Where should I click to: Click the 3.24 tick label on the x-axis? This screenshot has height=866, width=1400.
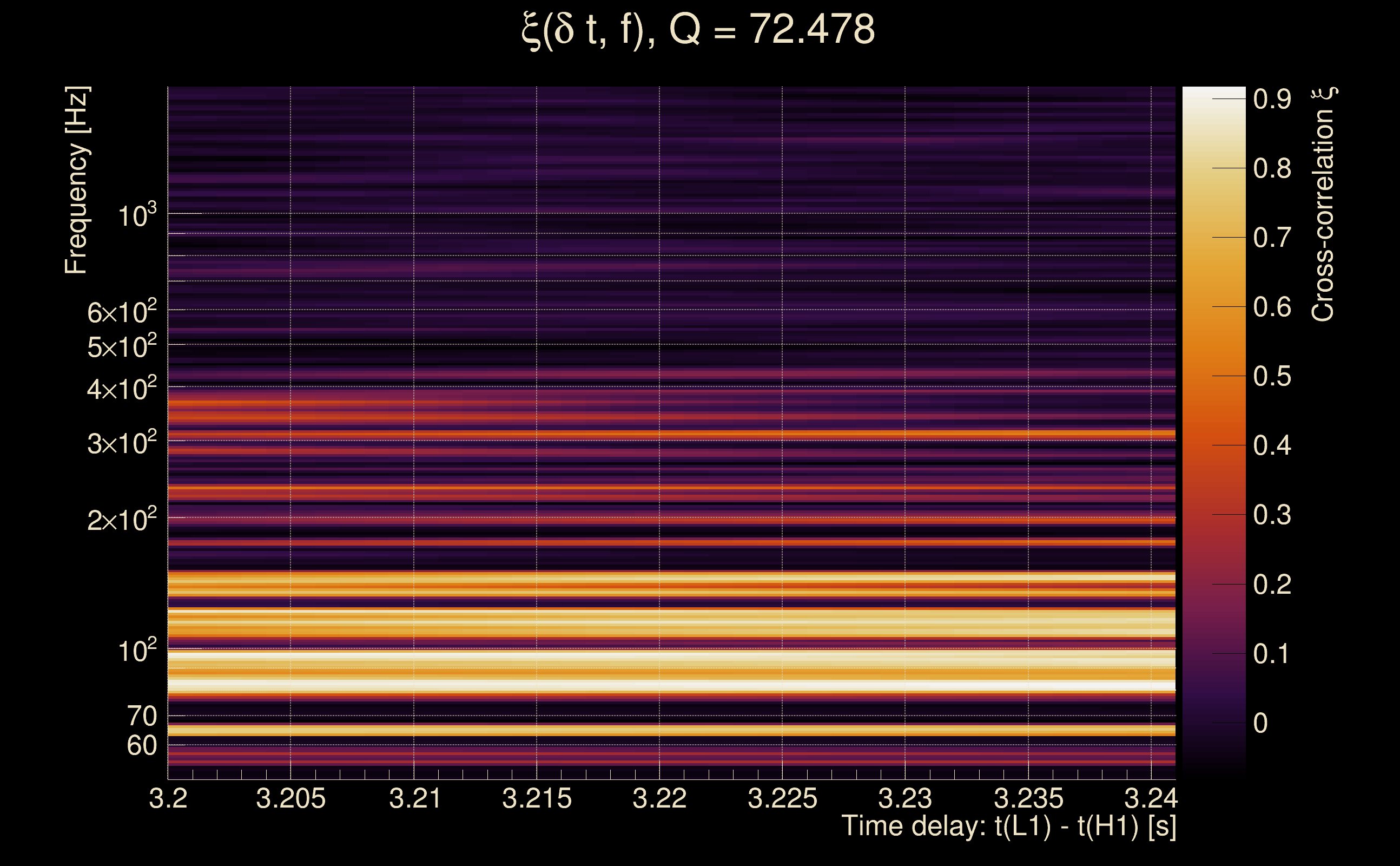pos(1151,798)
